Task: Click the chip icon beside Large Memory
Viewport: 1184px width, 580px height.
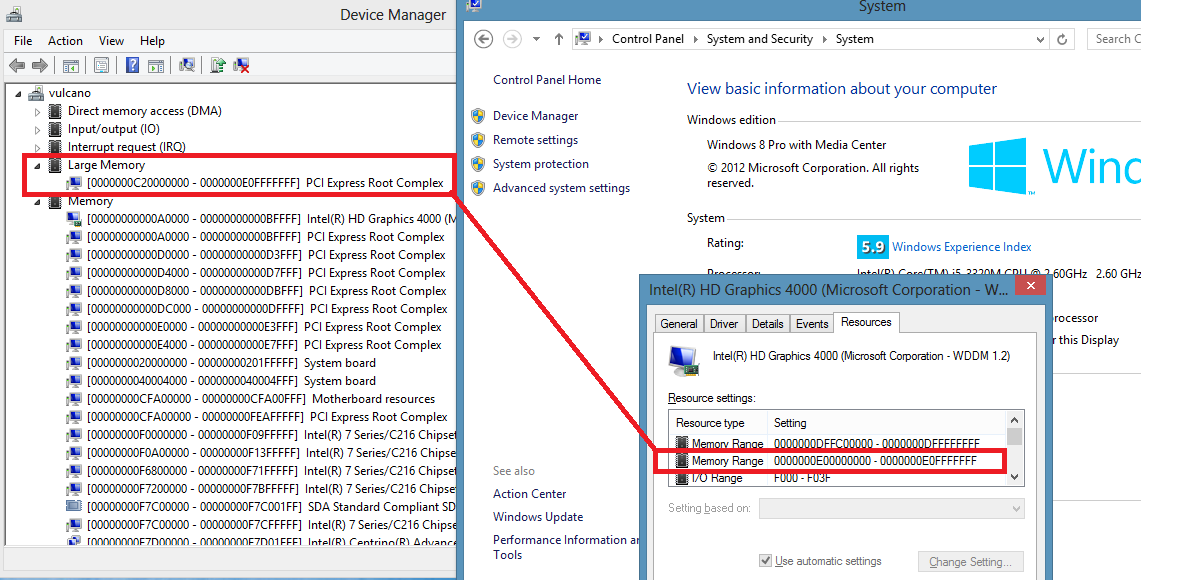Action: (55, 165)
